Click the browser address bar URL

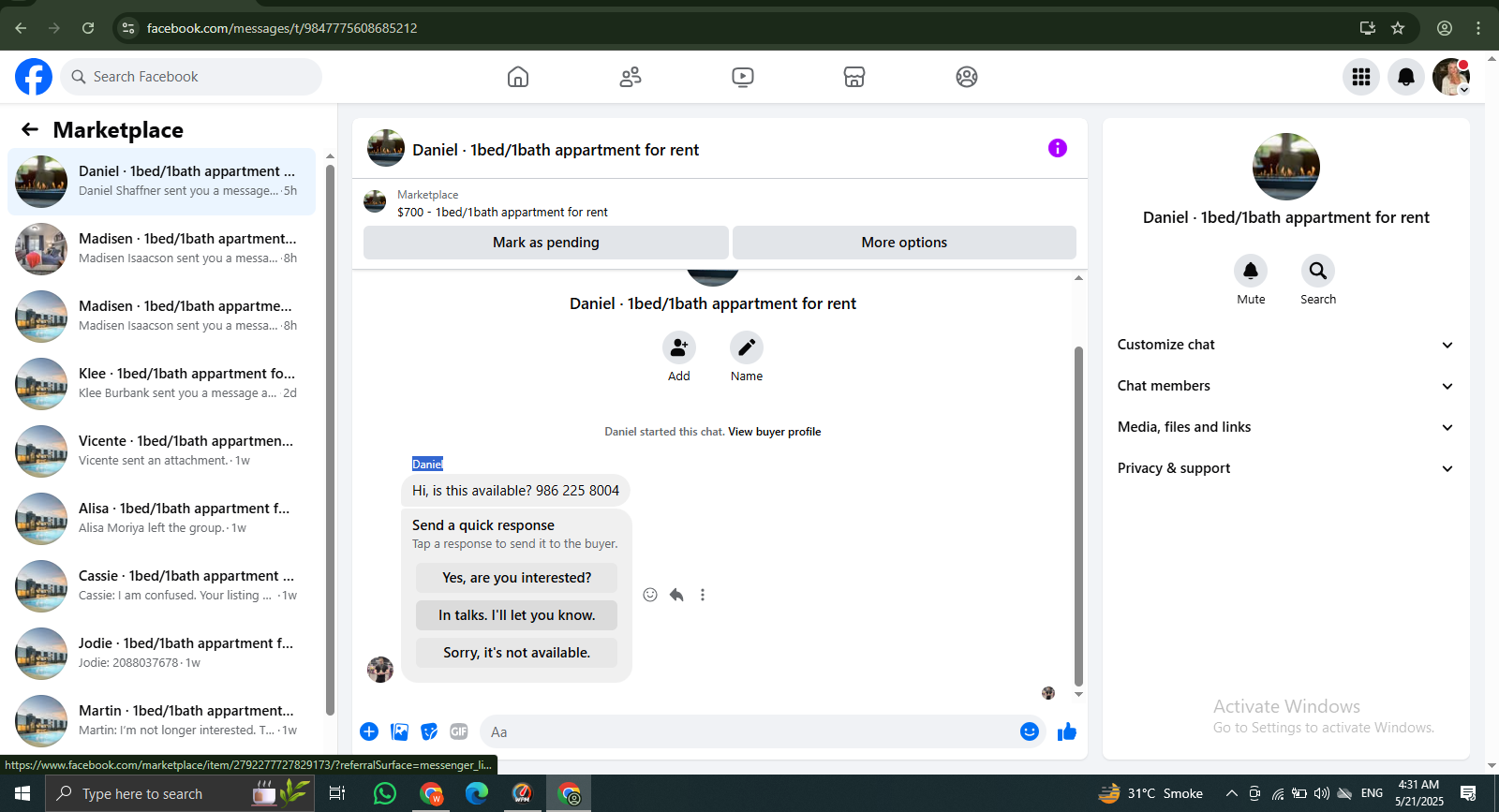point(282,28)
